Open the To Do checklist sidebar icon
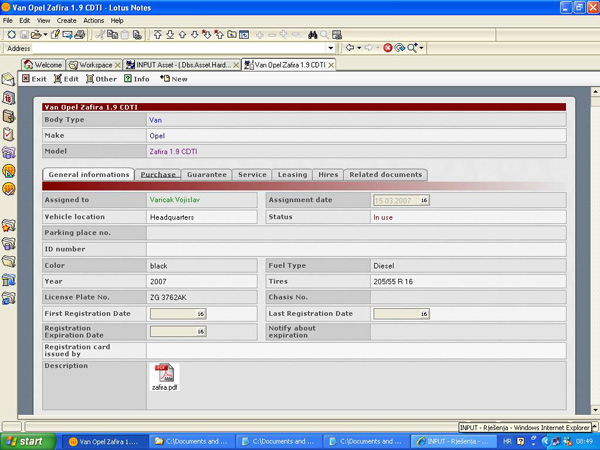Screen dimensions: 600x450 (8, 134)
